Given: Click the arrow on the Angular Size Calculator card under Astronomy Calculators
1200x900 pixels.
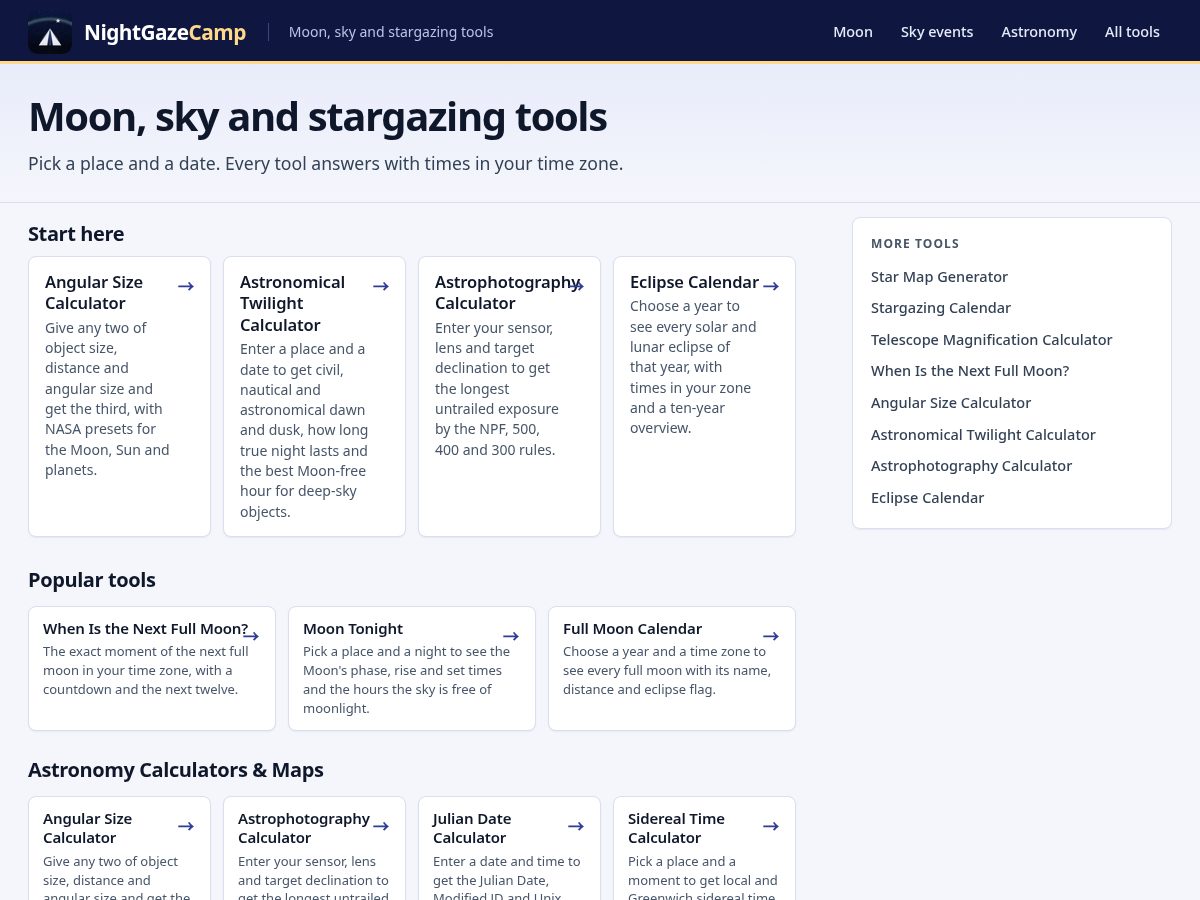Looking at the screenshot, I should (186, 826).
